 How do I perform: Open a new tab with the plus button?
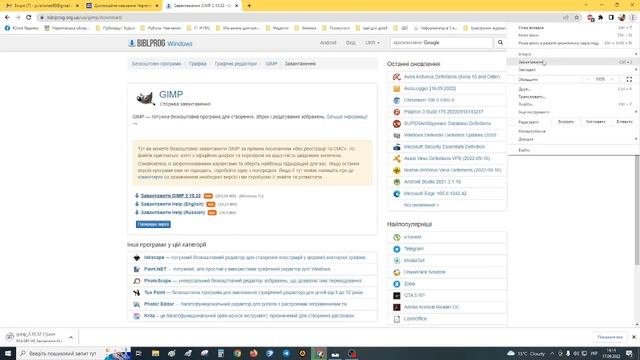[249, 6]
